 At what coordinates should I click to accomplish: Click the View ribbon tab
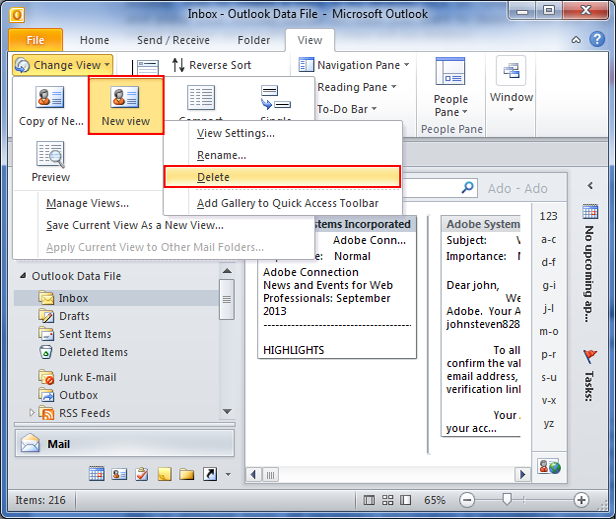(x=310, y=40)
